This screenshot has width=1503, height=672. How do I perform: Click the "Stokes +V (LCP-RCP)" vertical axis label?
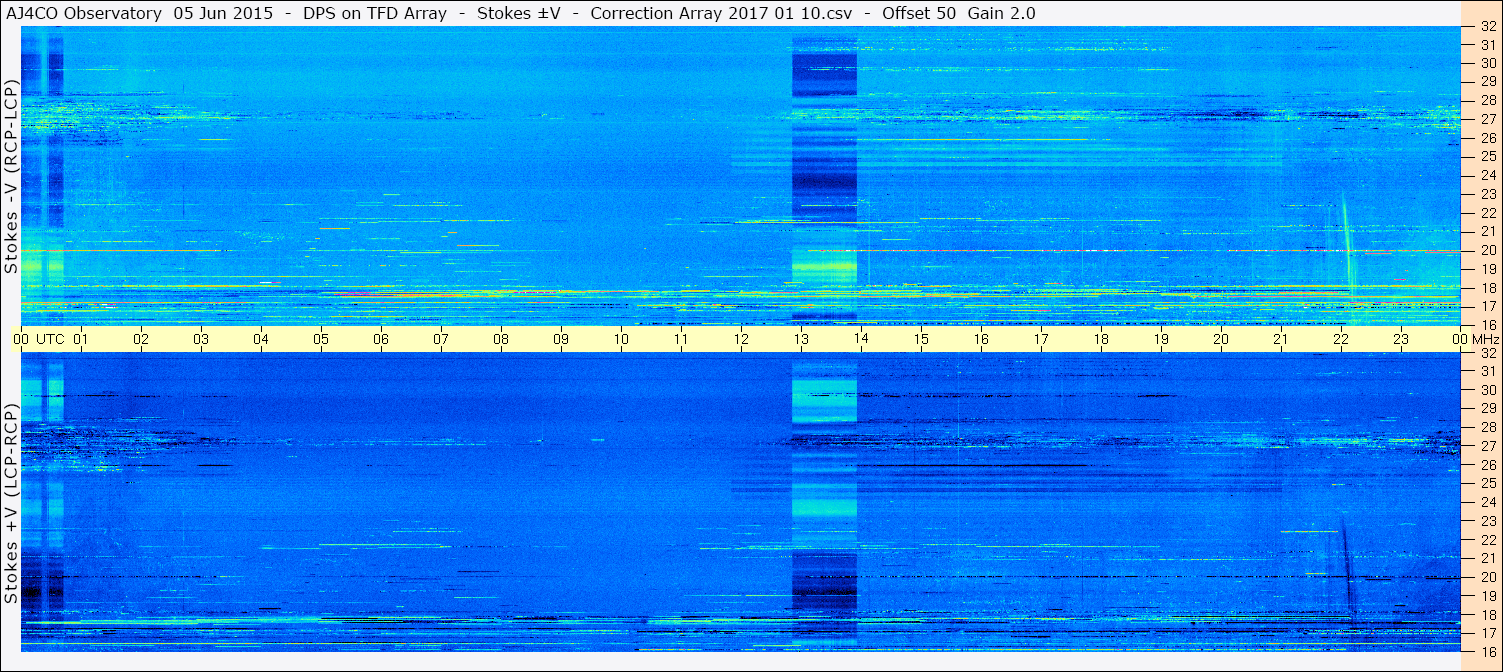pyautogui.click(x=12, y=505)
